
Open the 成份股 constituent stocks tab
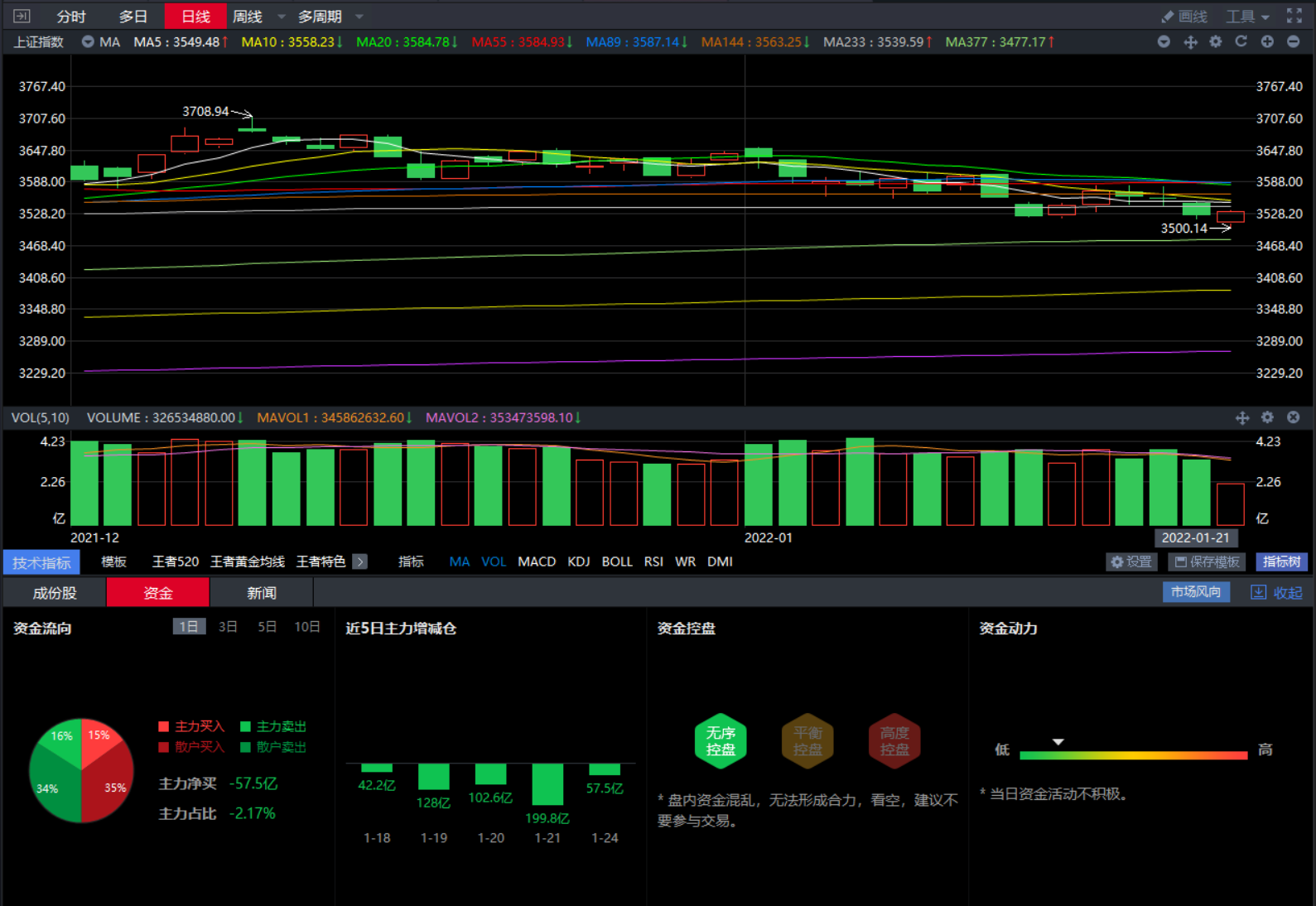55,593
